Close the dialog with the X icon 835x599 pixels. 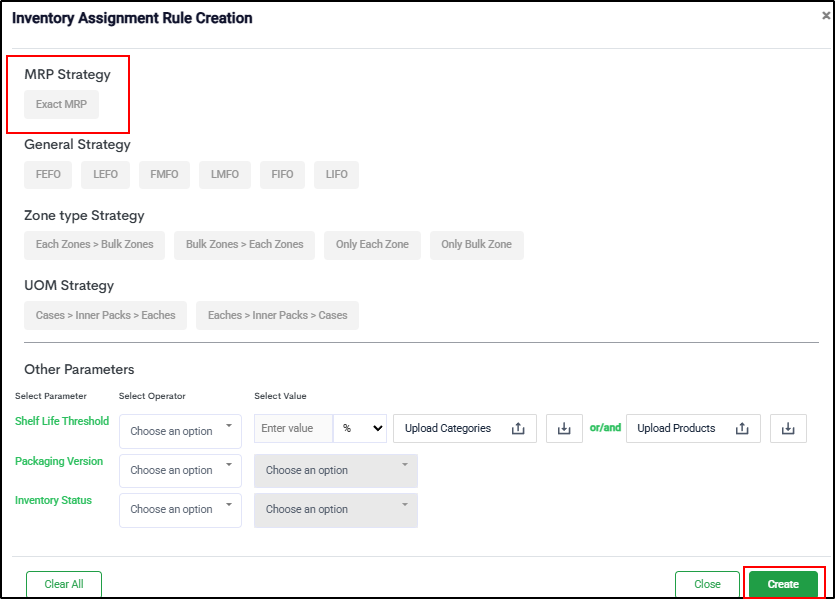(x=825, y=16)
